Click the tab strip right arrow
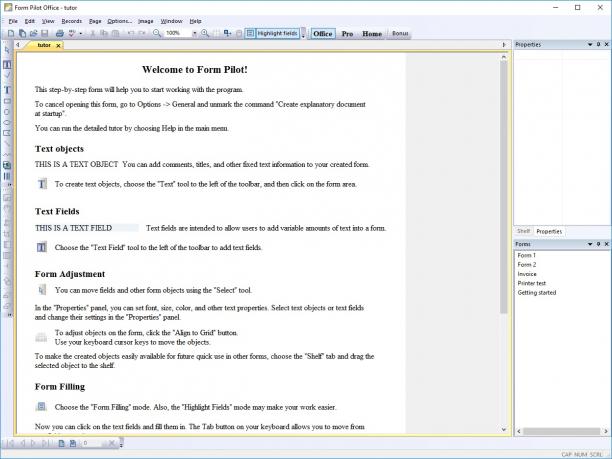The width and height of the screenshot is (612, 459). pos(504,45)
